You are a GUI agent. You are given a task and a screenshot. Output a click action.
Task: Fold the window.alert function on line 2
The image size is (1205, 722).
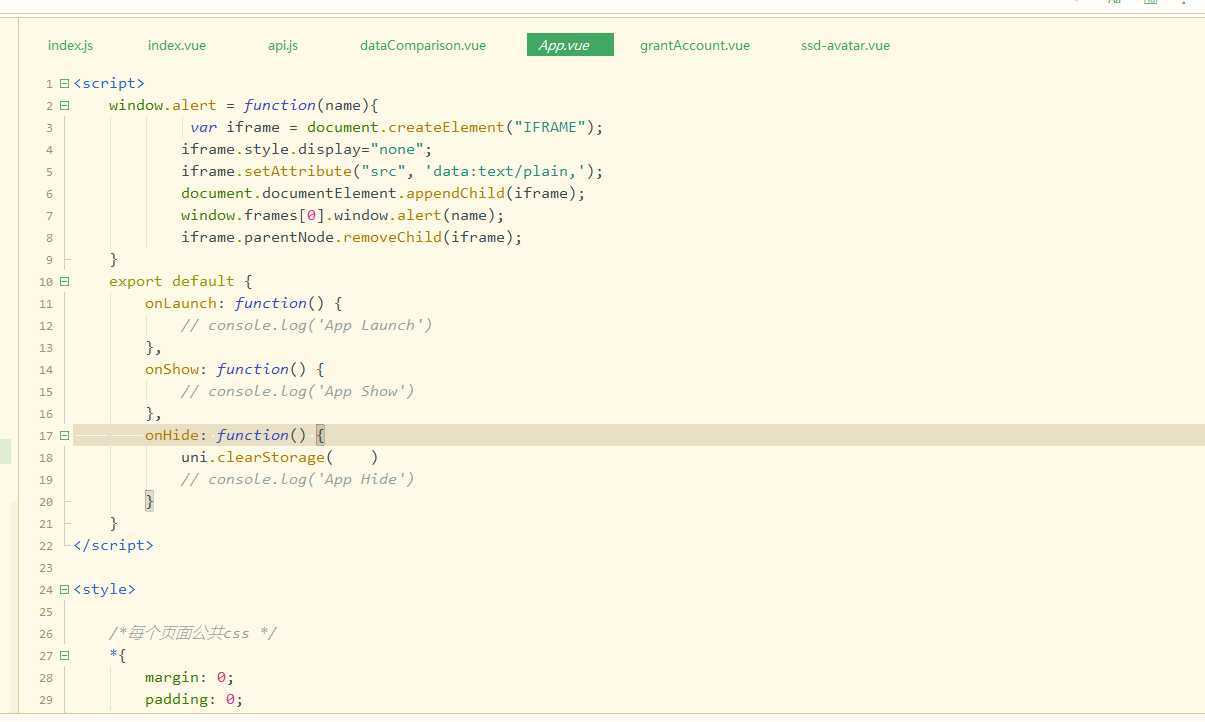pyautogui.click(x=64, y=105)
